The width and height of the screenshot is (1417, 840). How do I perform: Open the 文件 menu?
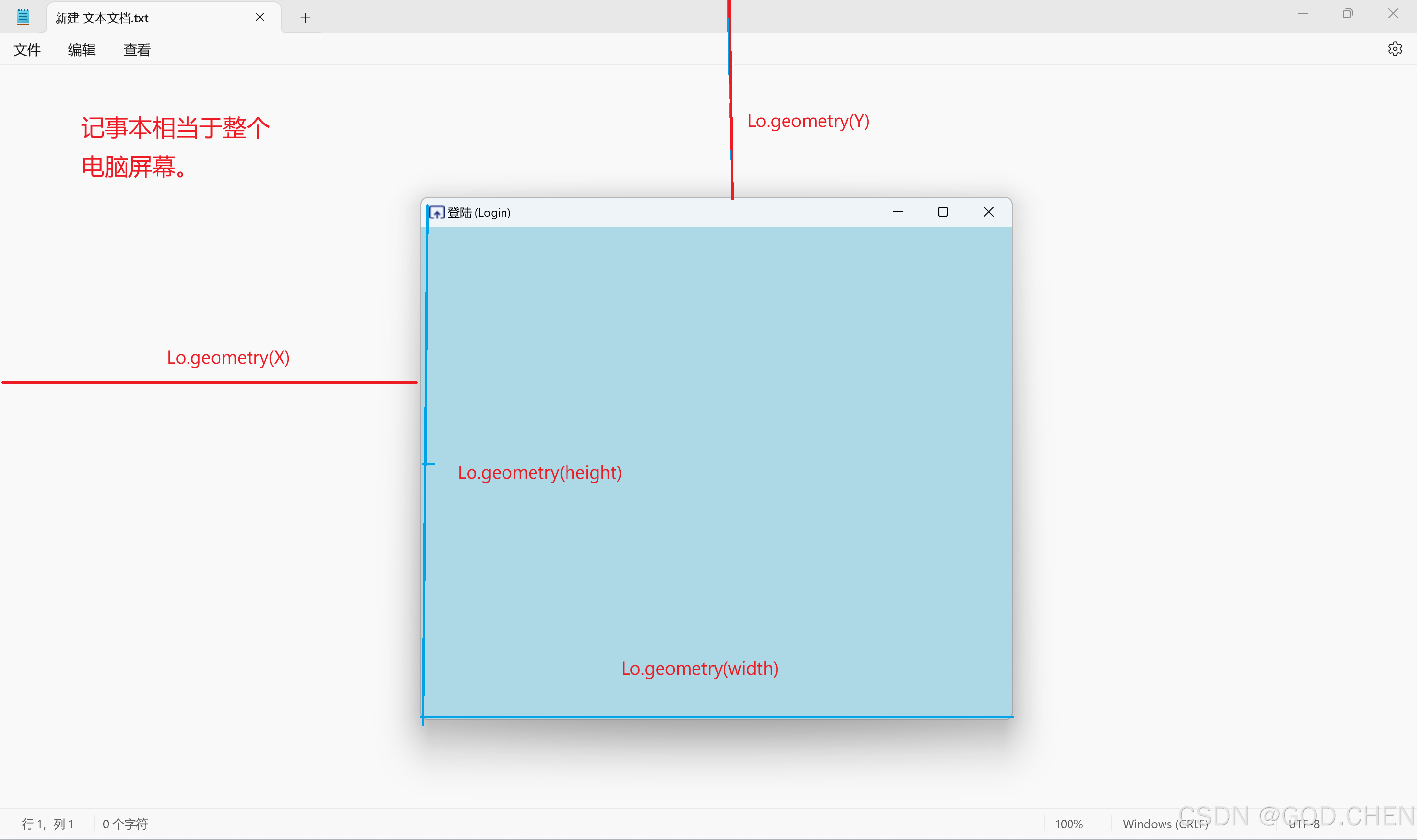point(27,50)
